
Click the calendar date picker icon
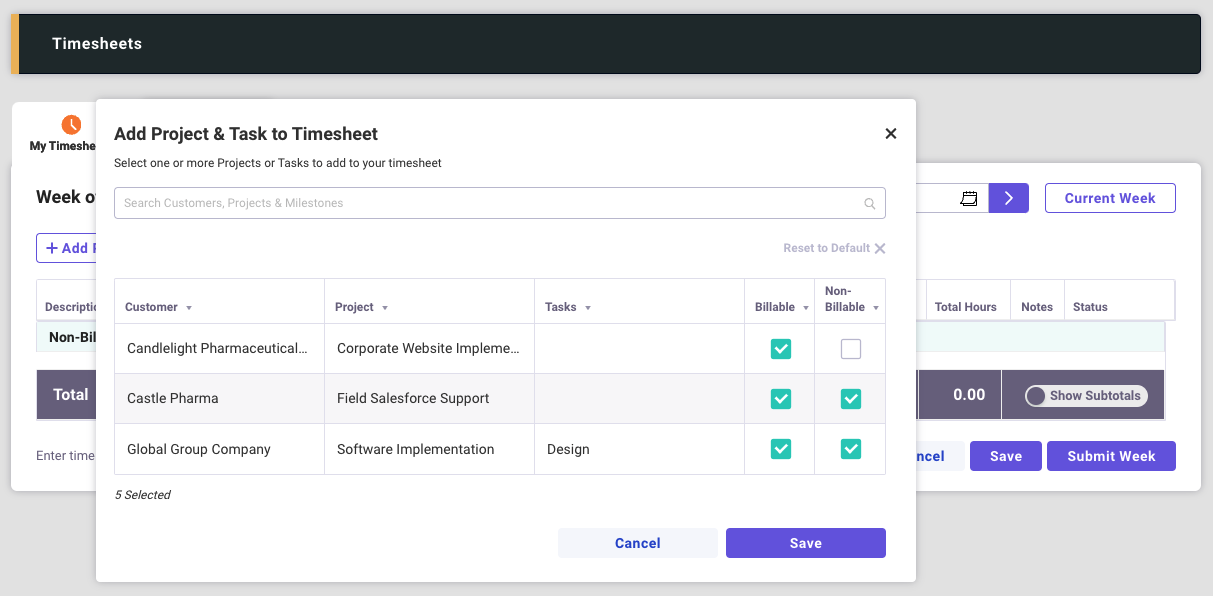coord(968,198)
